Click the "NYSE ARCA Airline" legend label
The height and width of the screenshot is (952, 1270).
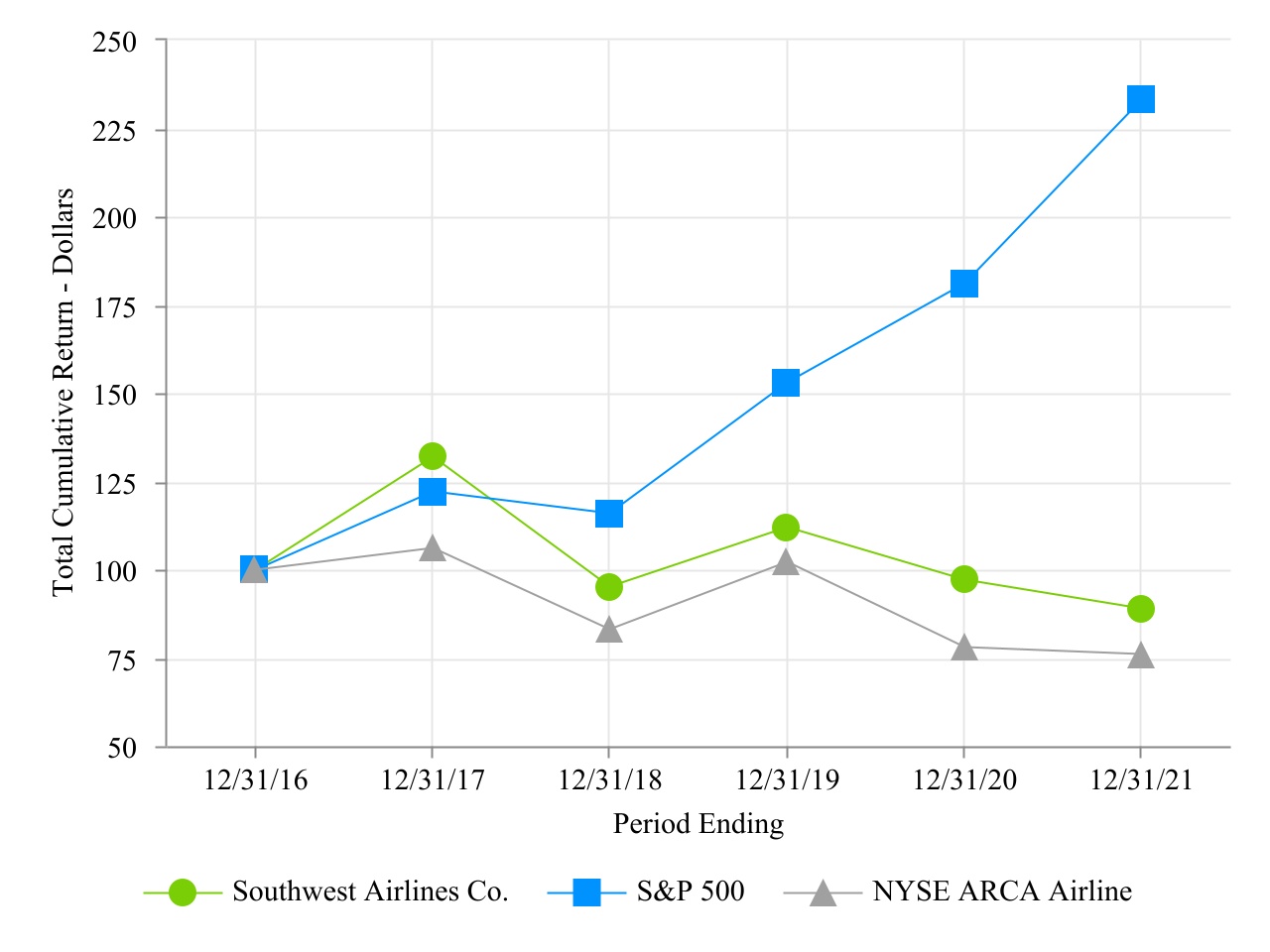pos(1002,892)
